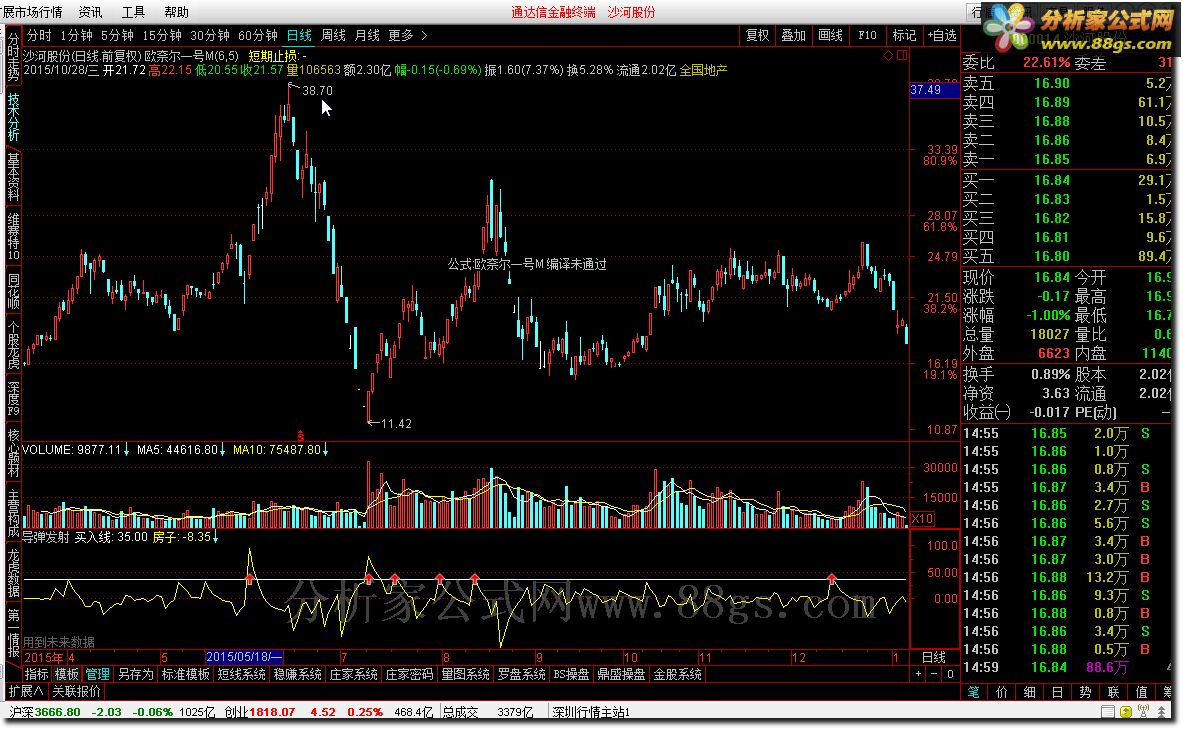The width and height of the screenshot is (1183, 729).
Task: Select the 管理 bottom tab
Action: (x=97, y=674)
